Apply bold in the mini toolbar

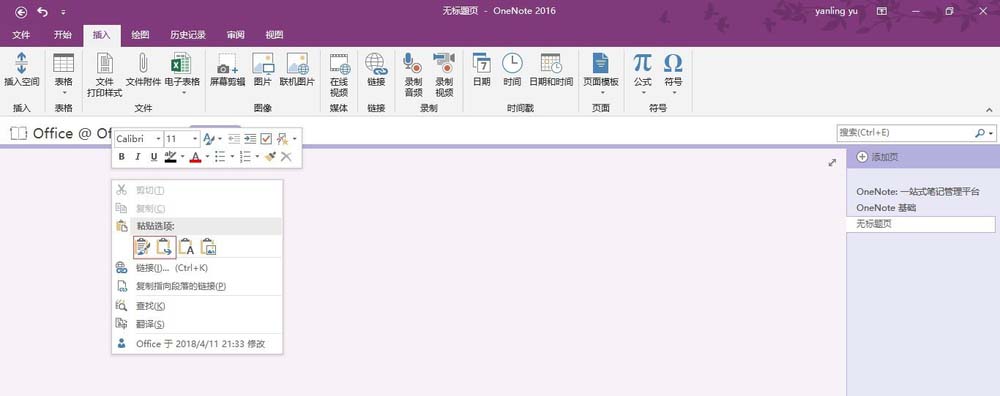click(x=122, y=157)
